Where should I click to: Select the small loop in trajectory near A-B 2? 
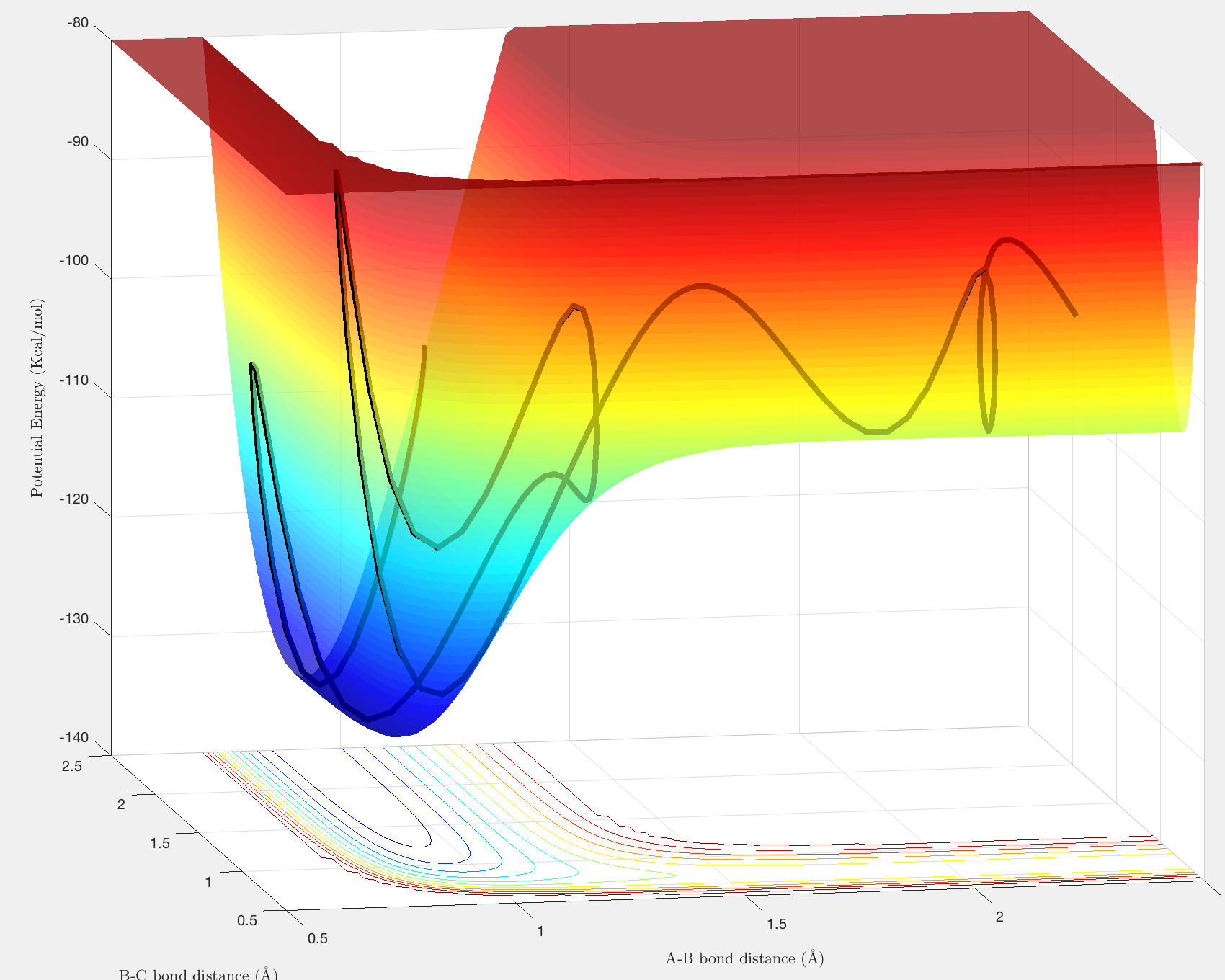(x=987, y=353)
